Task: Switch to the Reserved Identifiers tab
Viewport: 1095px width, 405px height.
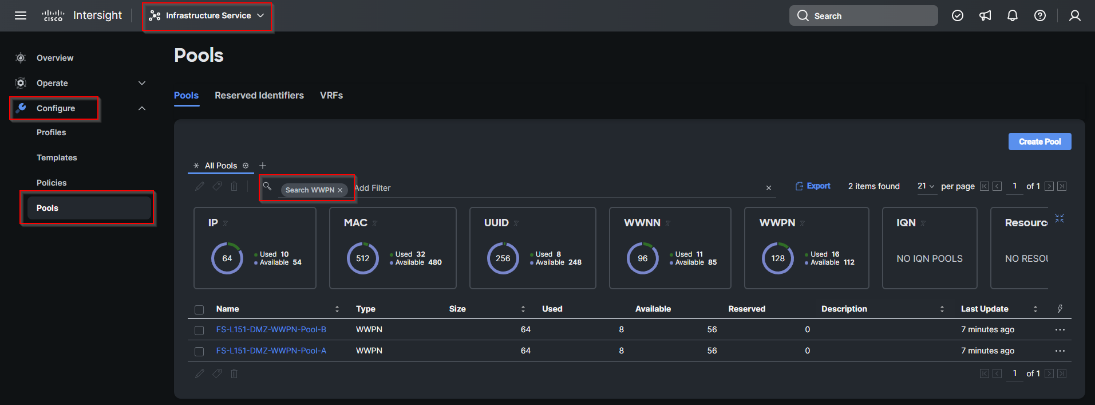Action: coord(259,95)
